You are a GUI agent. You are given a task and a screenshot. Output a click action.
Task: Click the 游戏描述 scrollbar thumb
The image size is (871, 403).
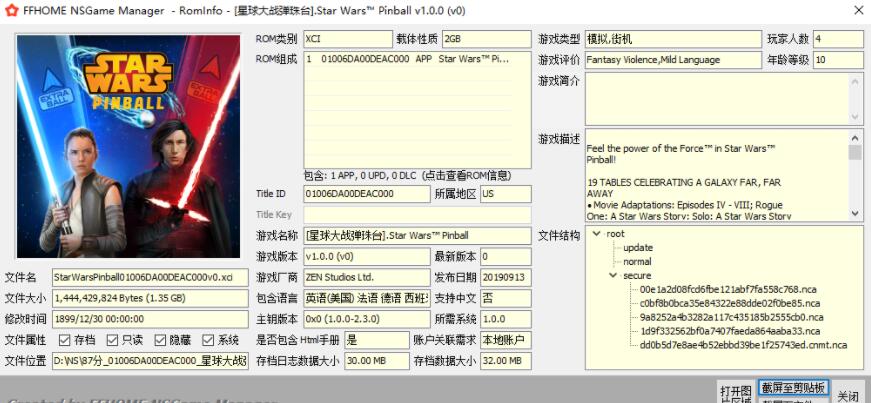click(855, 152)
